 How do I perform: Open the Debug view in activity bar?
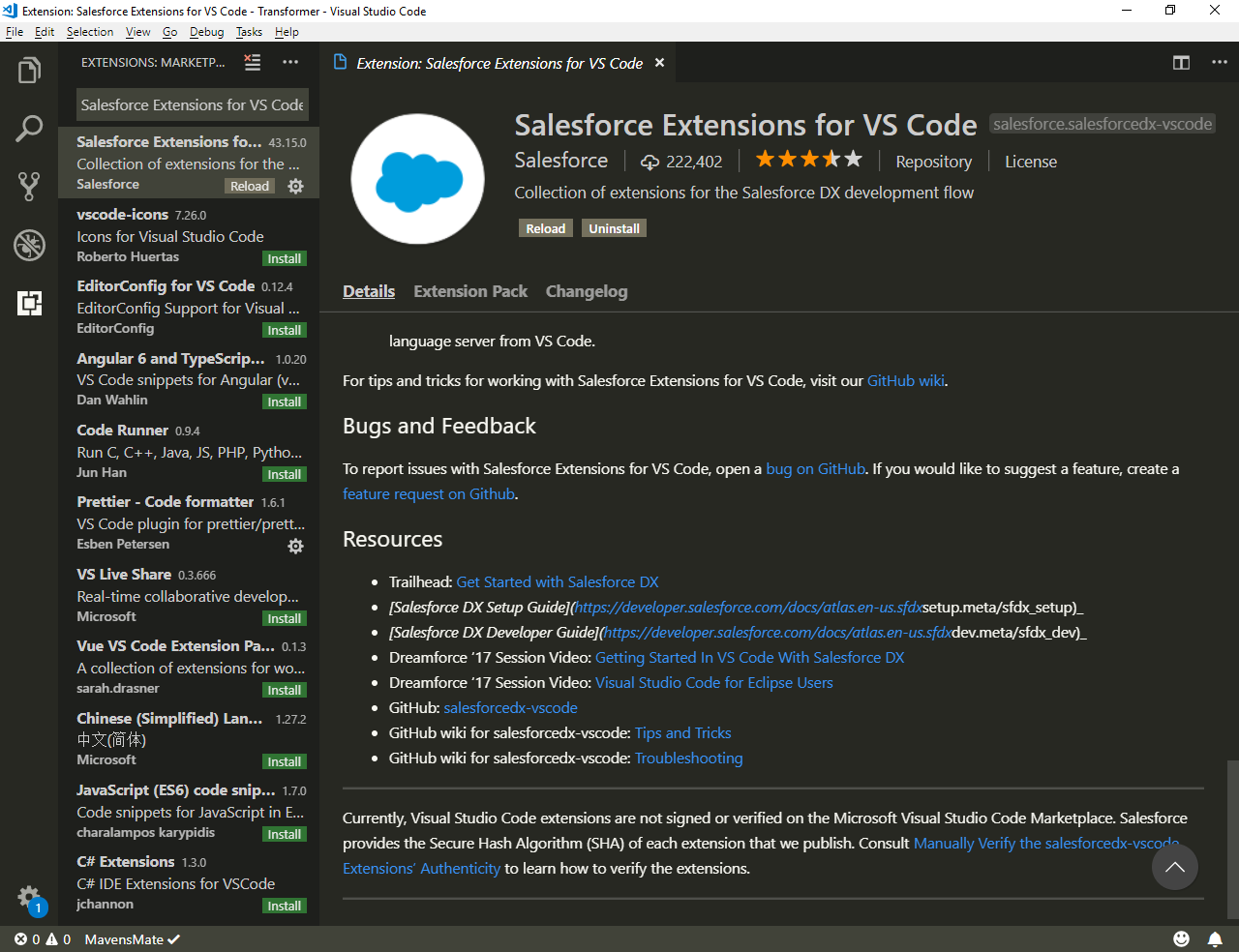coord(29,245)
